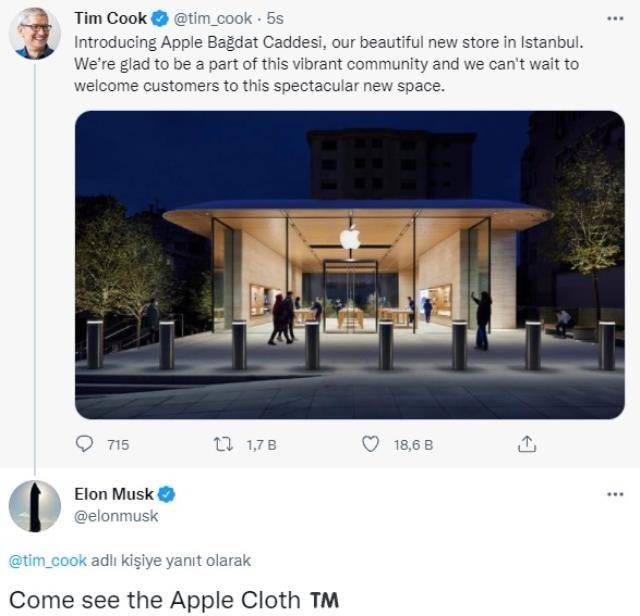Image resolution: width=640 pixels, height=616 pixels.
Task: Open more options on Tim Cook's tweet
Action: pos(614,19)
